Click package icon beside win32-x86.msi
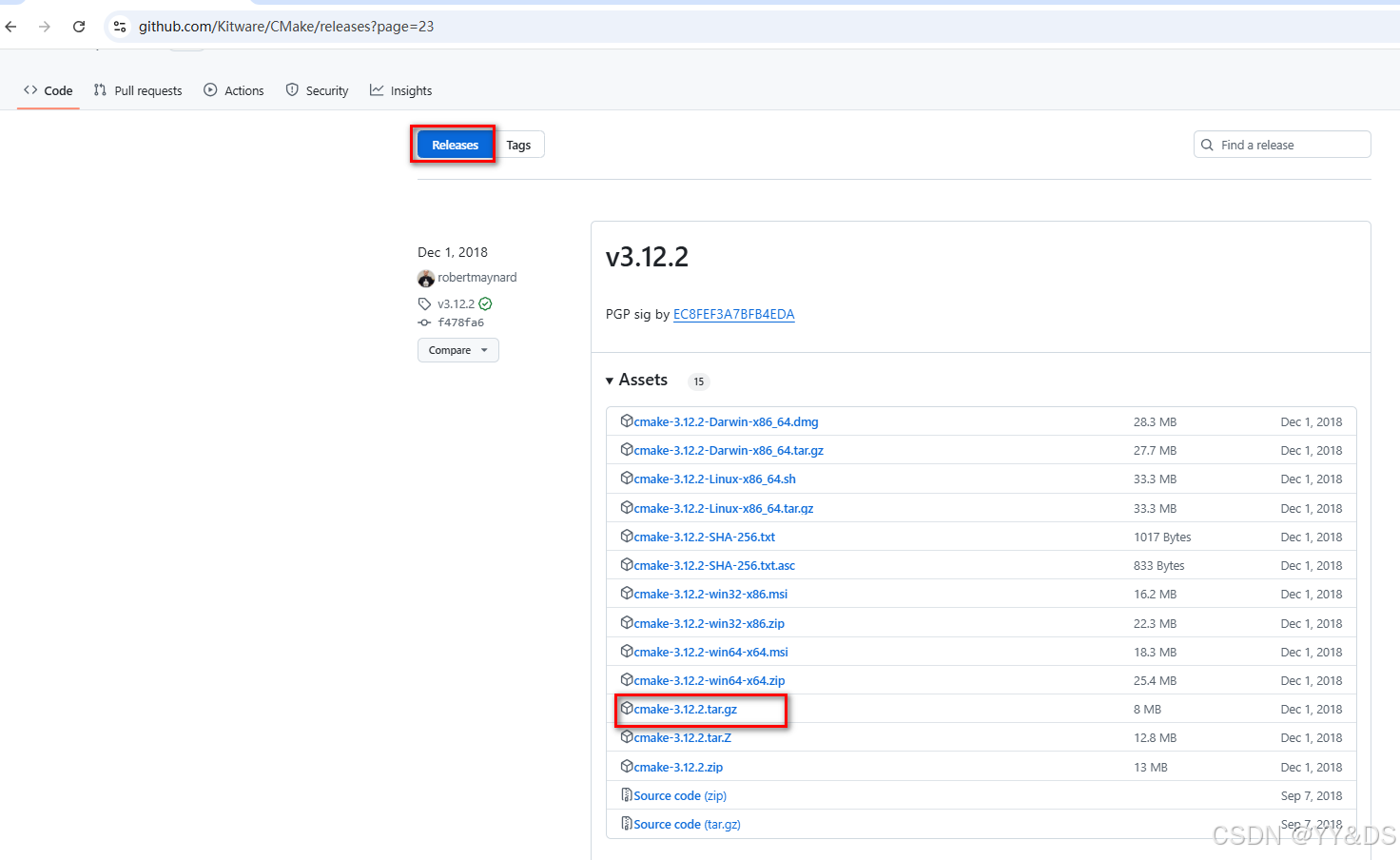1400x860 pixels. [x=627, y=593]
